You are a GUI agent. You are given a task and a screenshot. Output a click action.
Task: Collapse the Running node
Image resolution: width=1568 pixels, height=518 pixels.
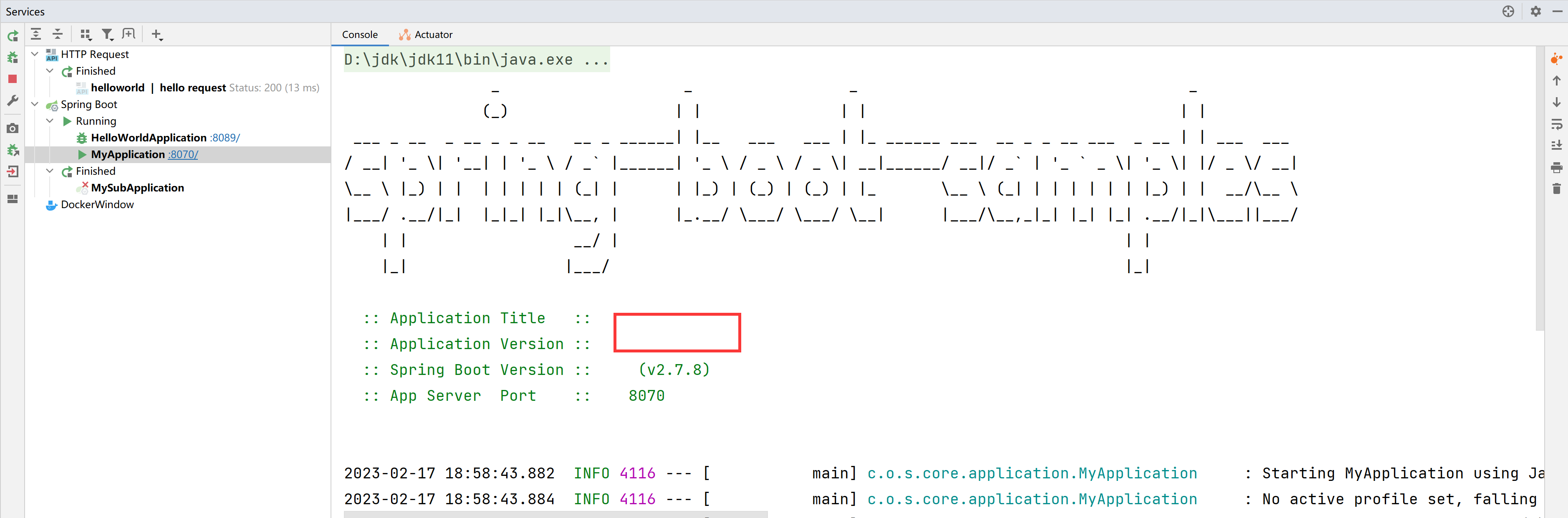click(50, 121)
